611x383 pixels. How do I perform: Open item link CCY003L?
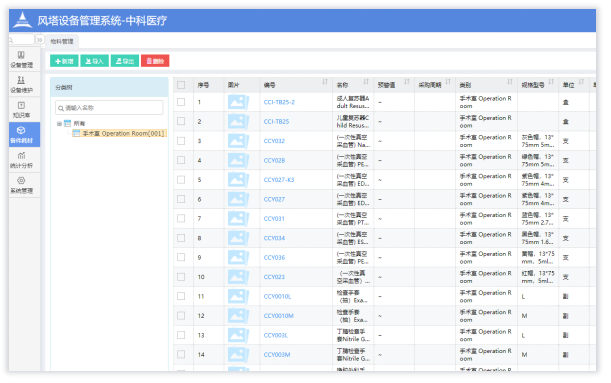(x=275, y=335)
